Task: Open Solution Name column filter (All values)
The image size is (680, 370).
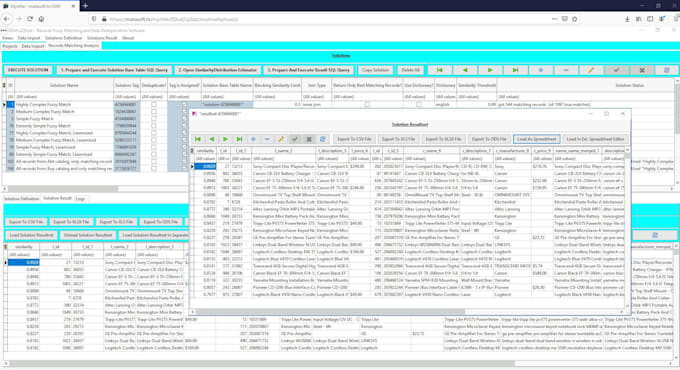Action: pos(64,97)
